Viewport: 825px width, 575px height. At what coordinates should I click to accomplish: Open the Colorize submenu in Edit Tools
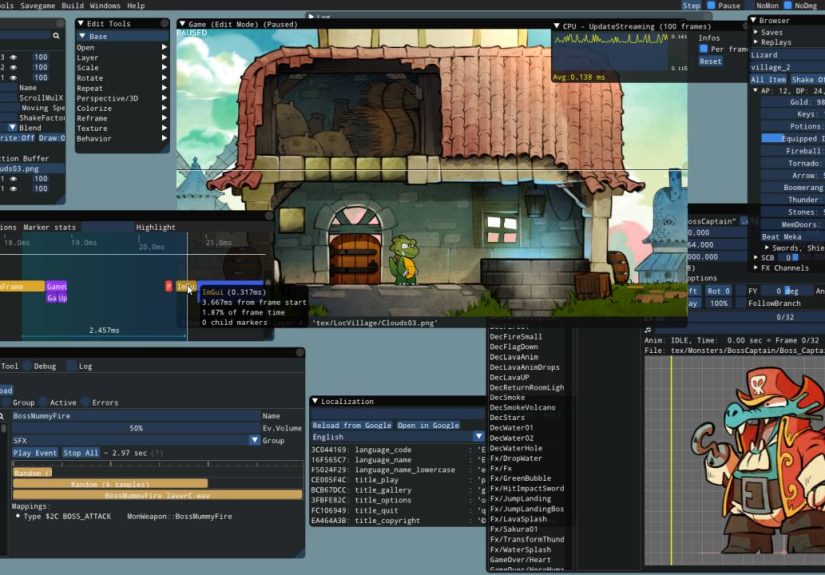pos(122,108)
